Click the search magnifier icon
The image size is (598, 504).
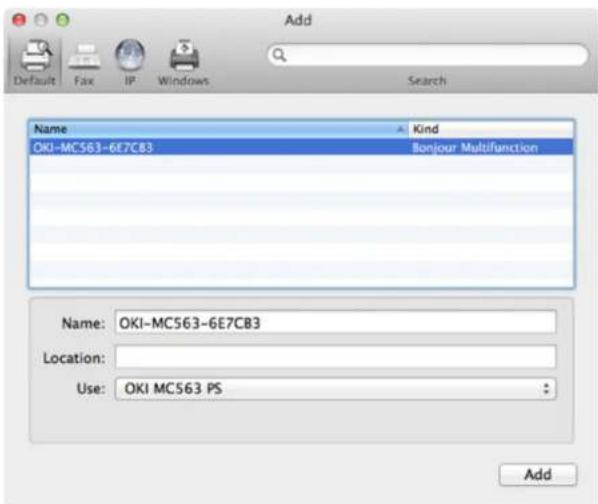[x=279, y=55]
